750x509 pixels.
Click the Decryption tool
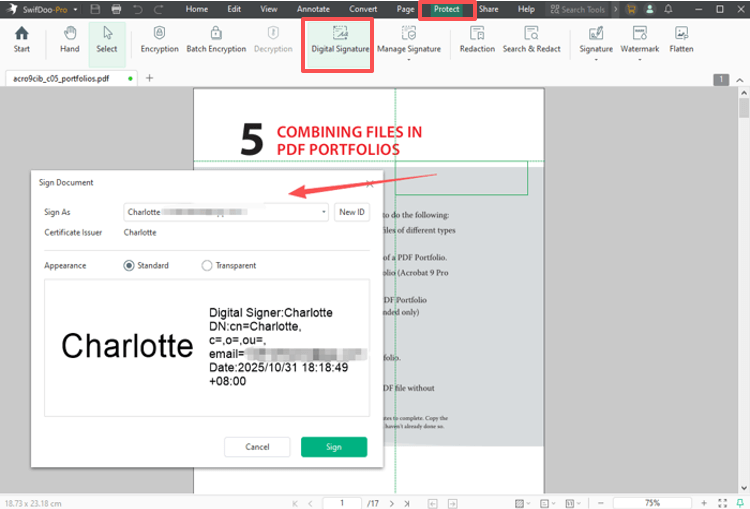pos(273,39)
